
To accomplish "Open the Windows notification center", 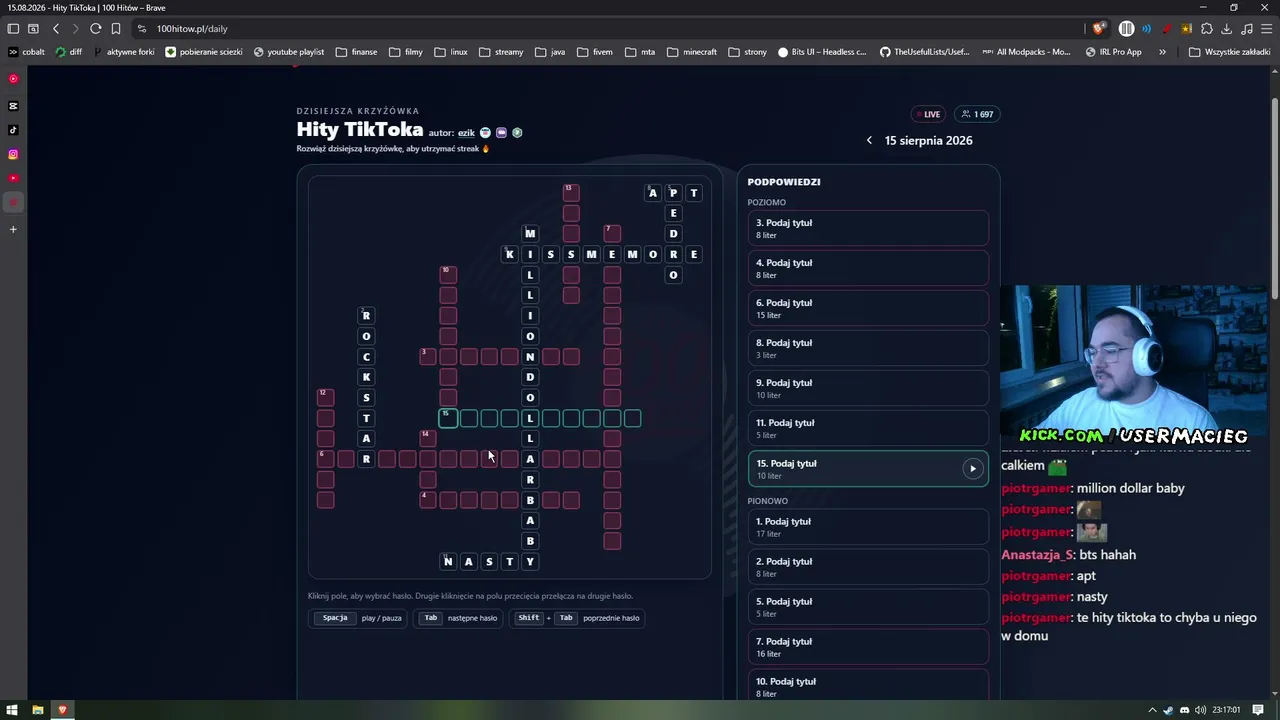I will pos(1259,710).
